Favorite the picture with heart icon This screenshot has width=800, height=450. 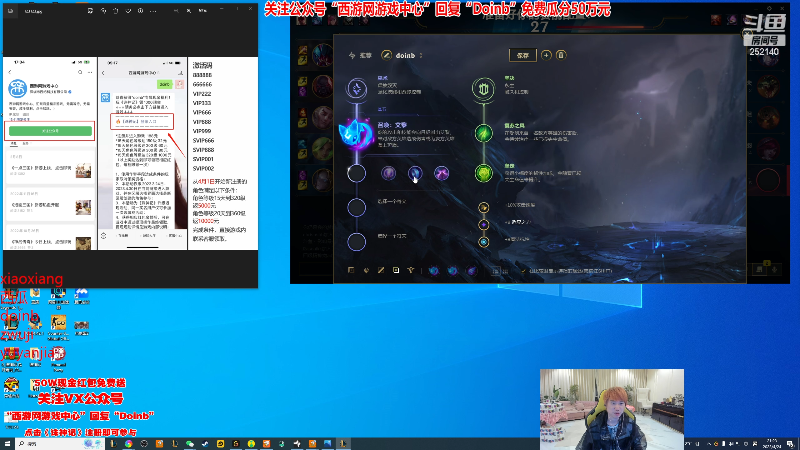pos(128,10)
